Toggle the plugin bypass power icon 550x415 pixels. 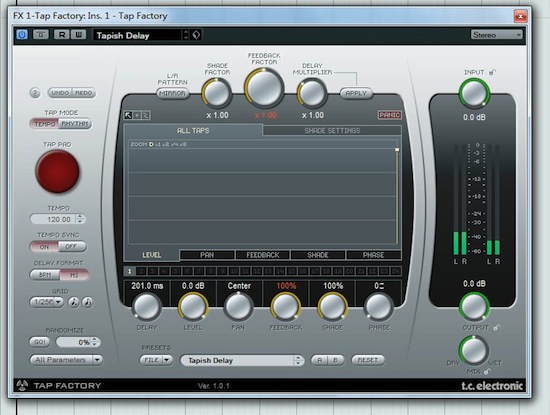point(22,35)
